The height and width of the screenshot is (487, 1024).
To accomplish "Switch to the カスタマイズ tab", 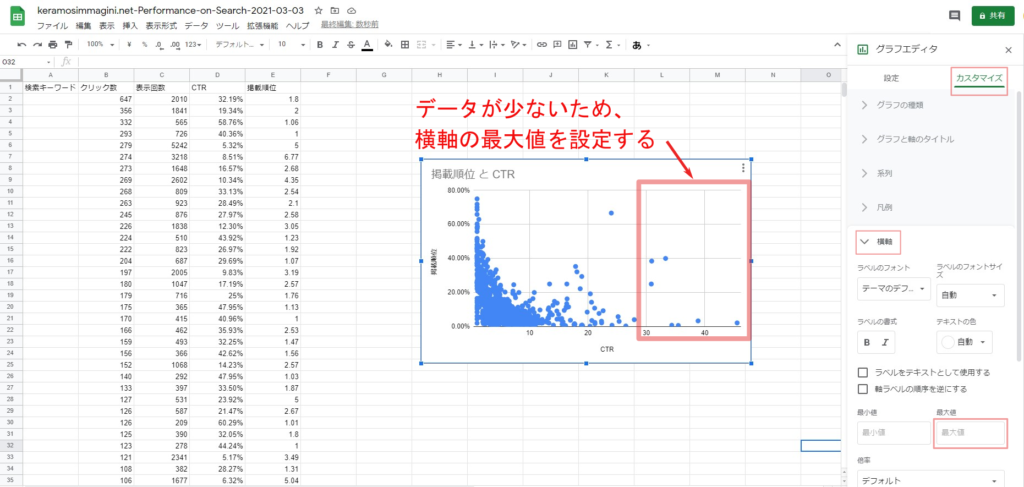I will point(978,78).
